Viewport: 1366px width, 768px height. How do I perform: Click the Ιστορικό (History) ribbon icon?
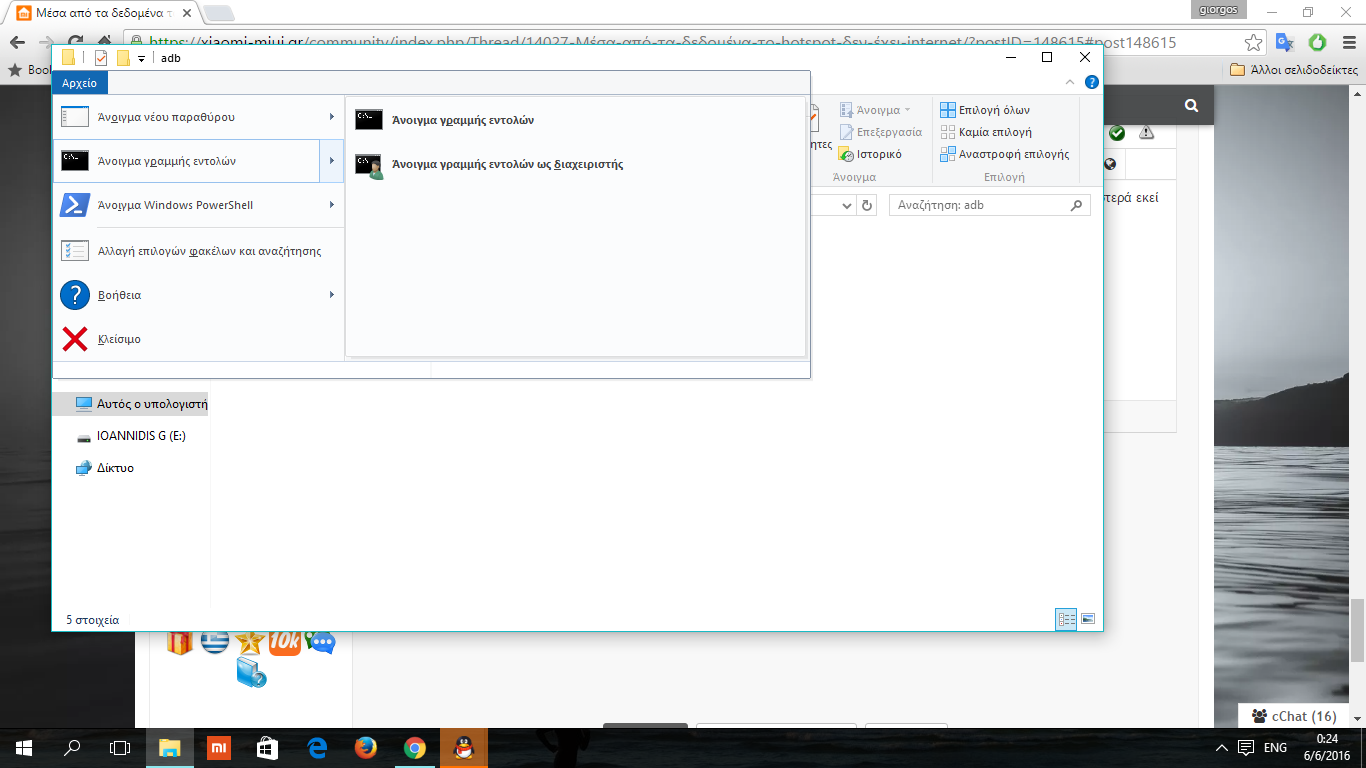pyautogui.click(x=870, y=154)
